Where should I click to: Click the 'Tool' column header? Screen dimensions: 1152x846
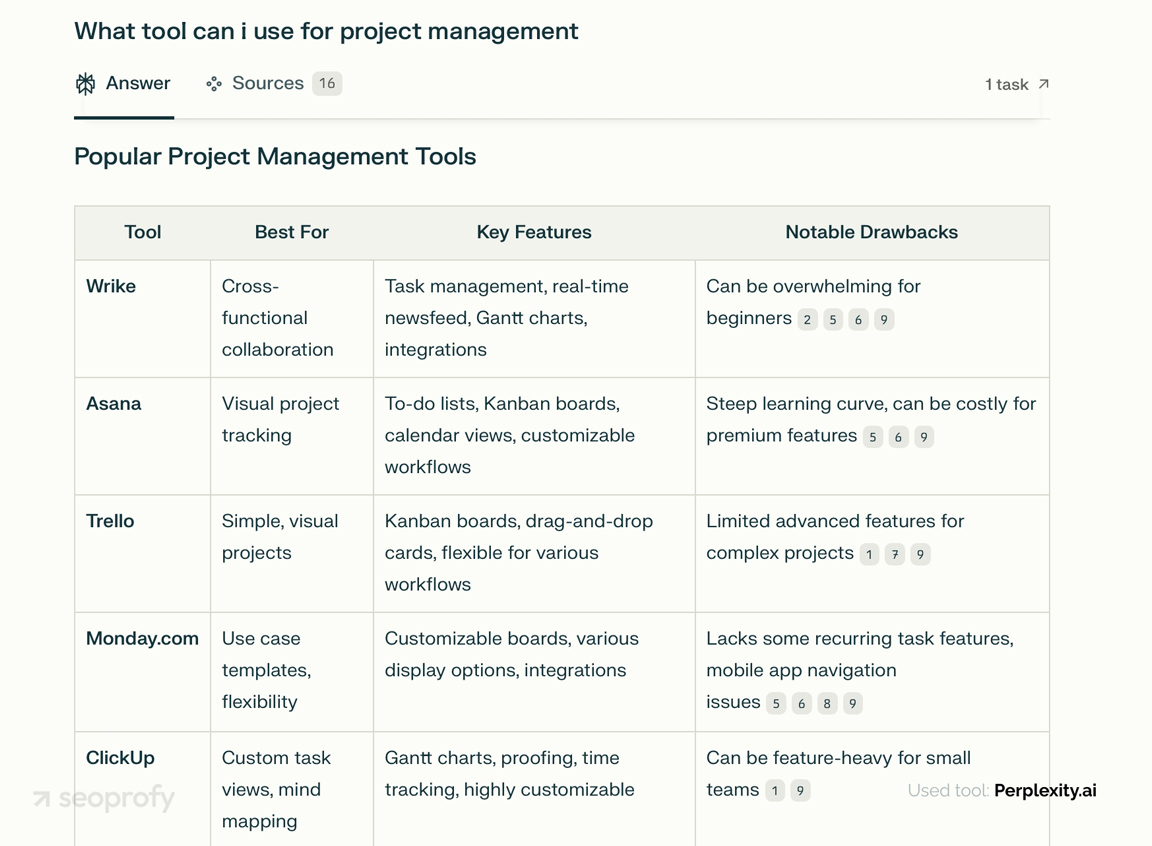coord(143,232)
